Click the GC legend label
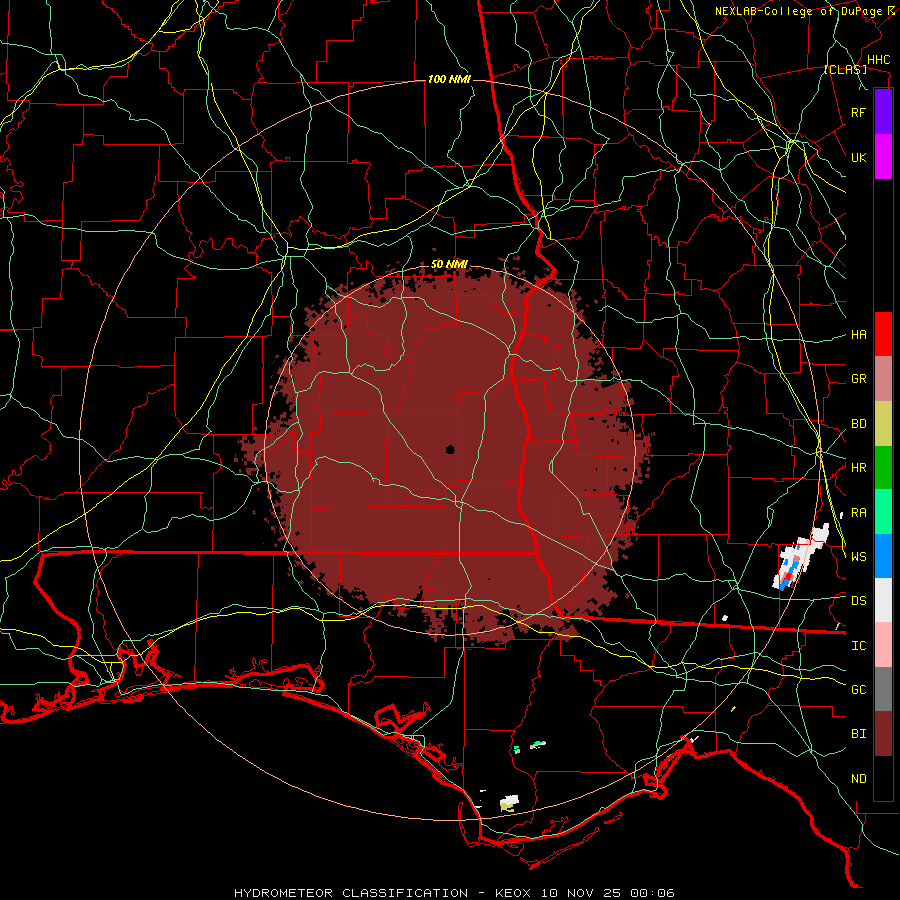The image size is (900, 900). tap(858, 690)
